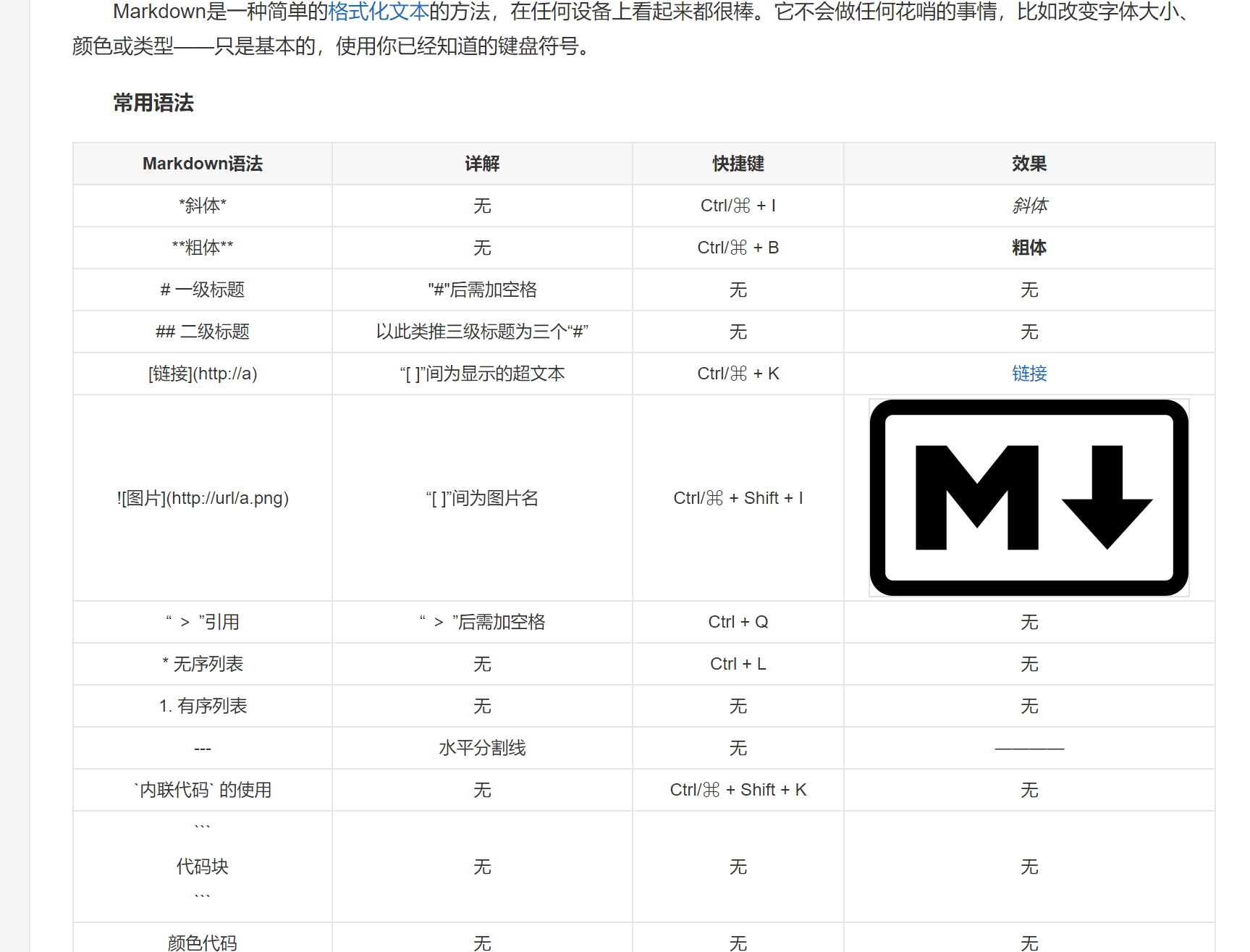1250x952 pixels.
Task: Click the 以此类推三级标题为三个“#” cell
Action: [483, 332]
